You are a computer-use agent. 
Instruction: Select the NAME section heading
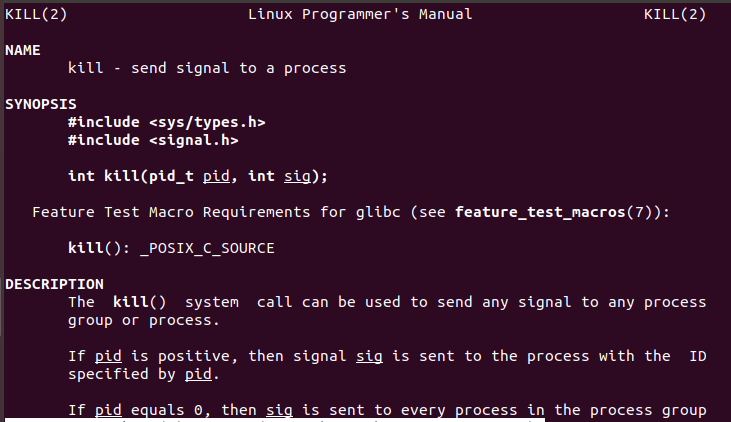point(24,50)
